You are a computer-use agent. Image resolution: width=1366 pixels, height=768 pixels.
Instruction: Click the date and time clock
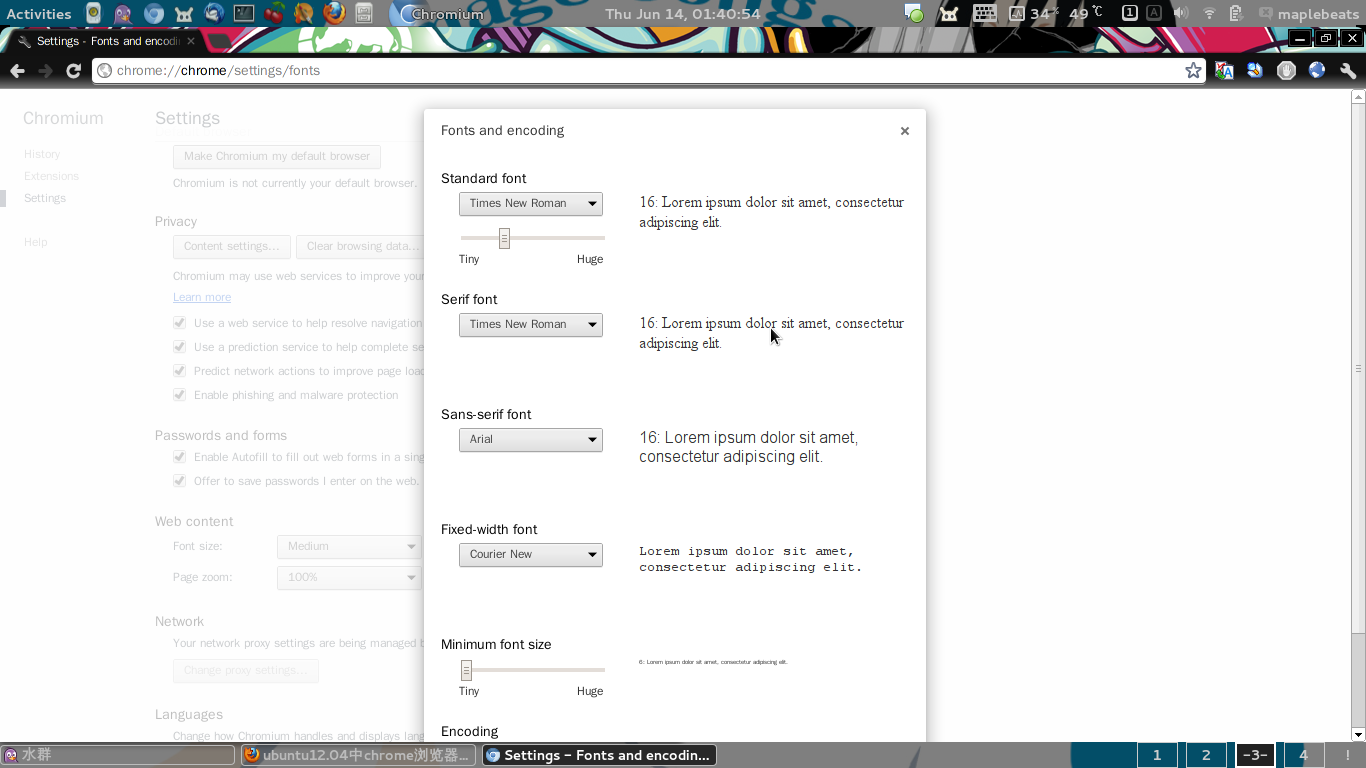(683, 14)
